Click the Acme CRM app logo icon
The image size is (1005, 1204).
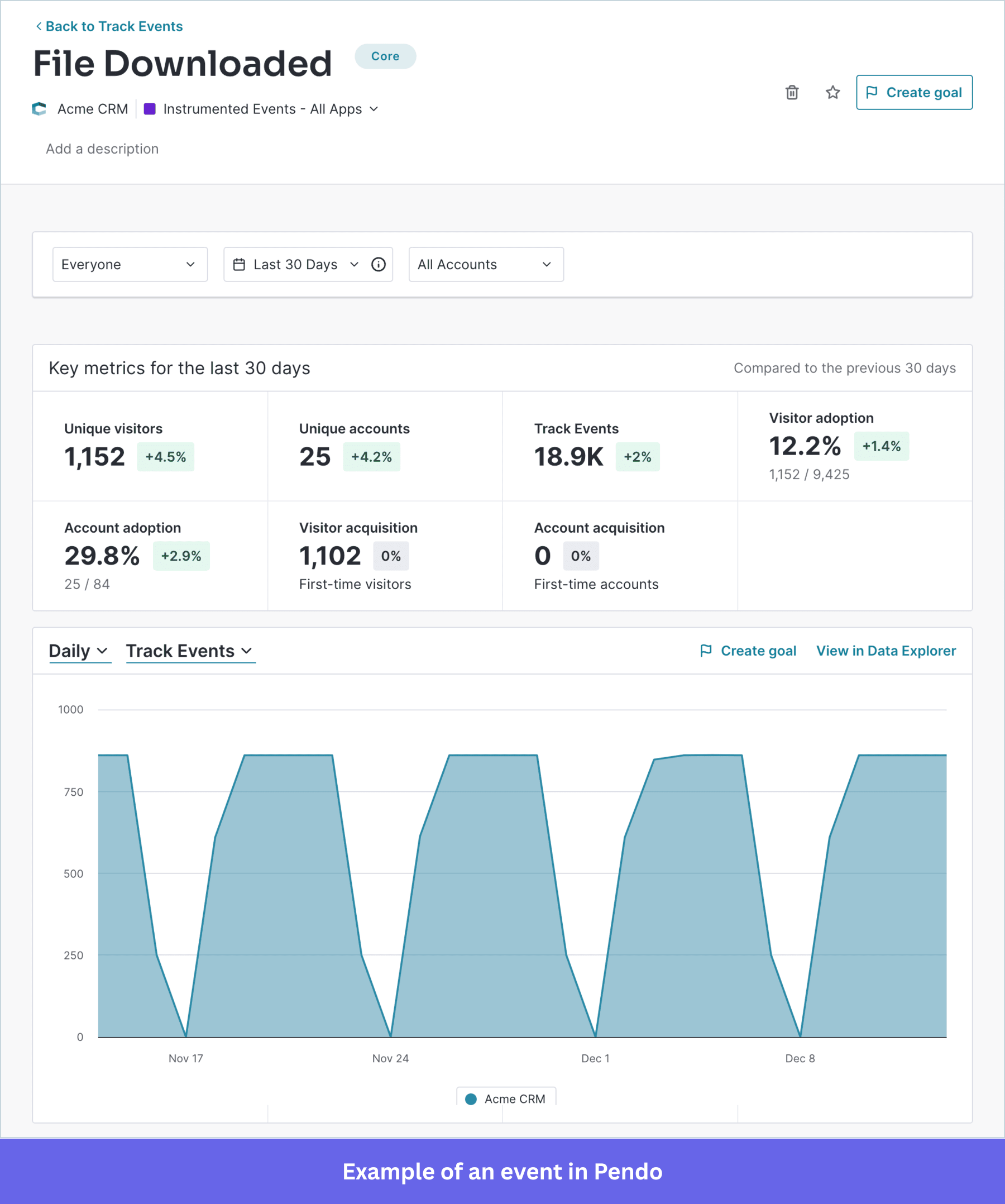tap(39, 109)
